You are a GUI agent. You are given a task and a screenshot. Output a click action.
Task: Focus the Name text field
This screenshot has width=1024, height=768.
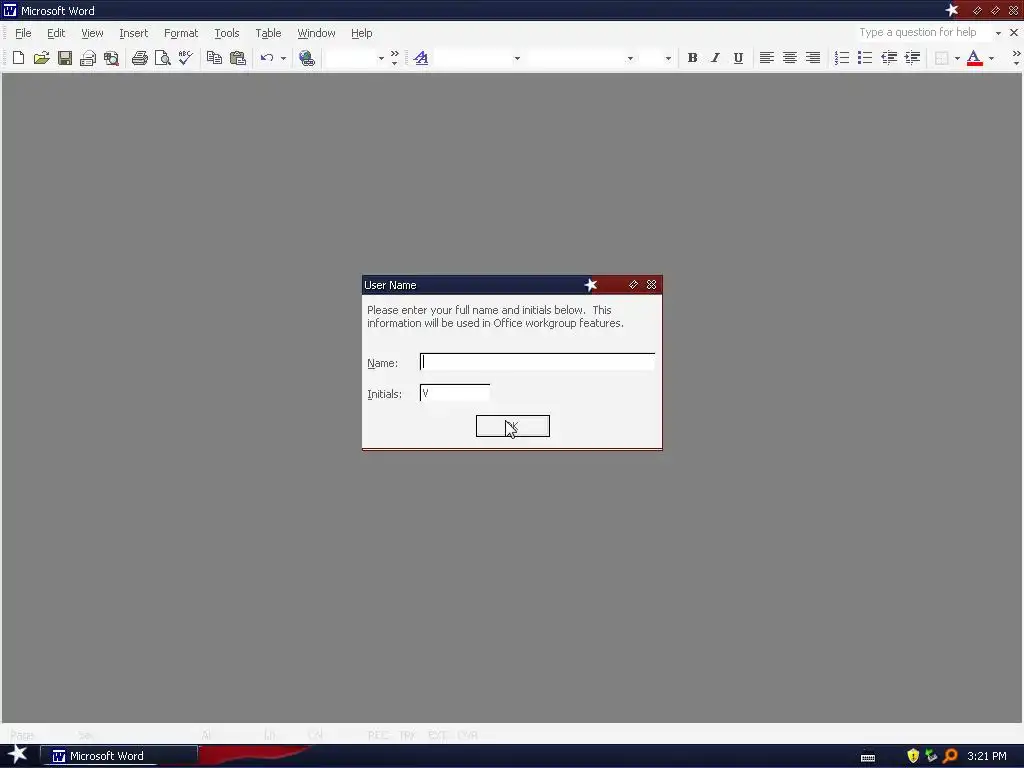coord(537,362)
